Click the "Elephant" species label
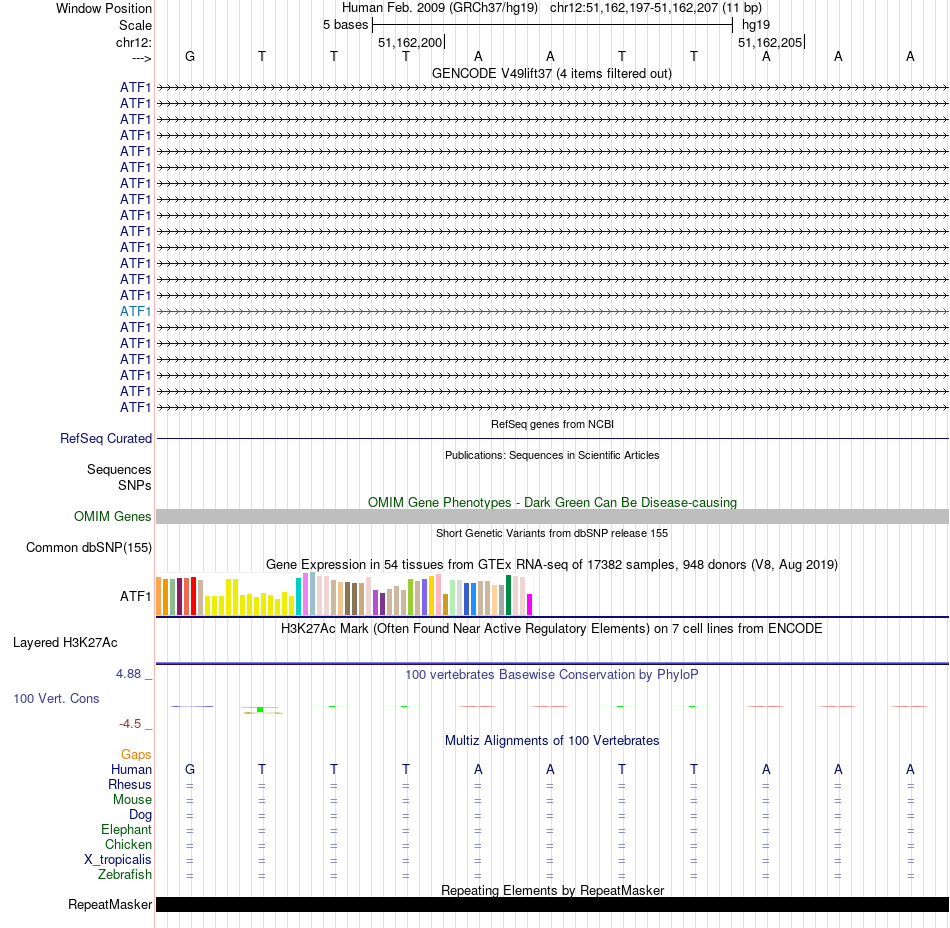Screen dimensions: 950x928 126,830
